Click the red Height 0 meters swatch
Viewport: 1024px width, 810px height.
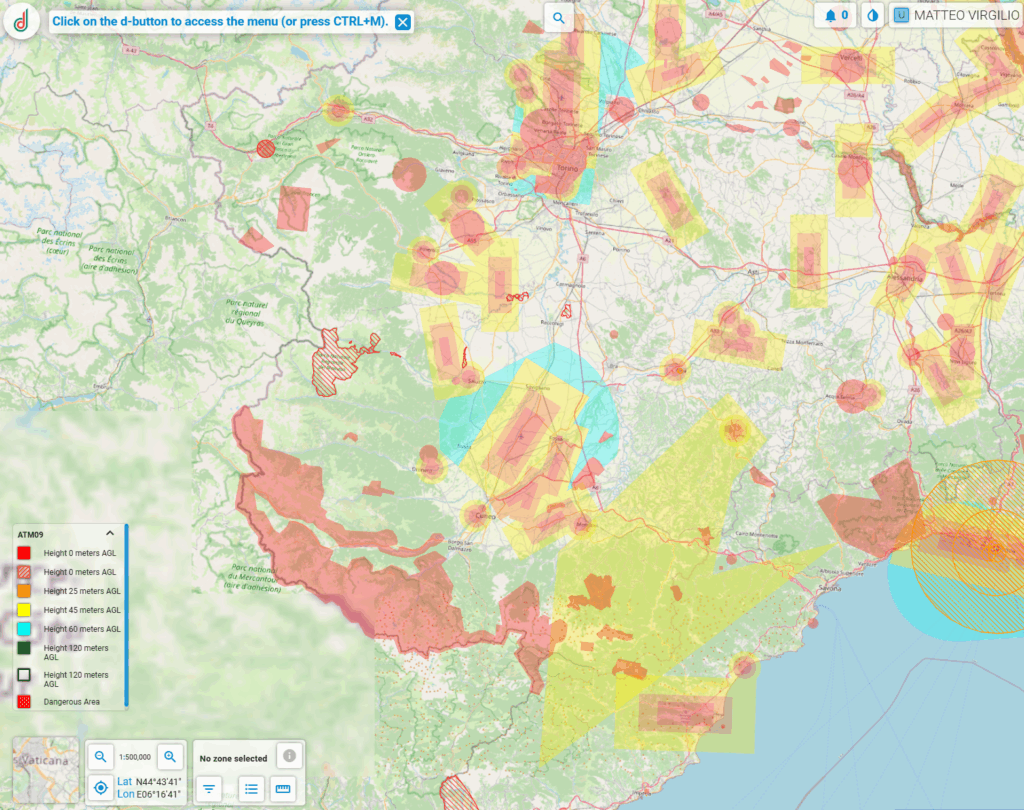coord(24,553)
